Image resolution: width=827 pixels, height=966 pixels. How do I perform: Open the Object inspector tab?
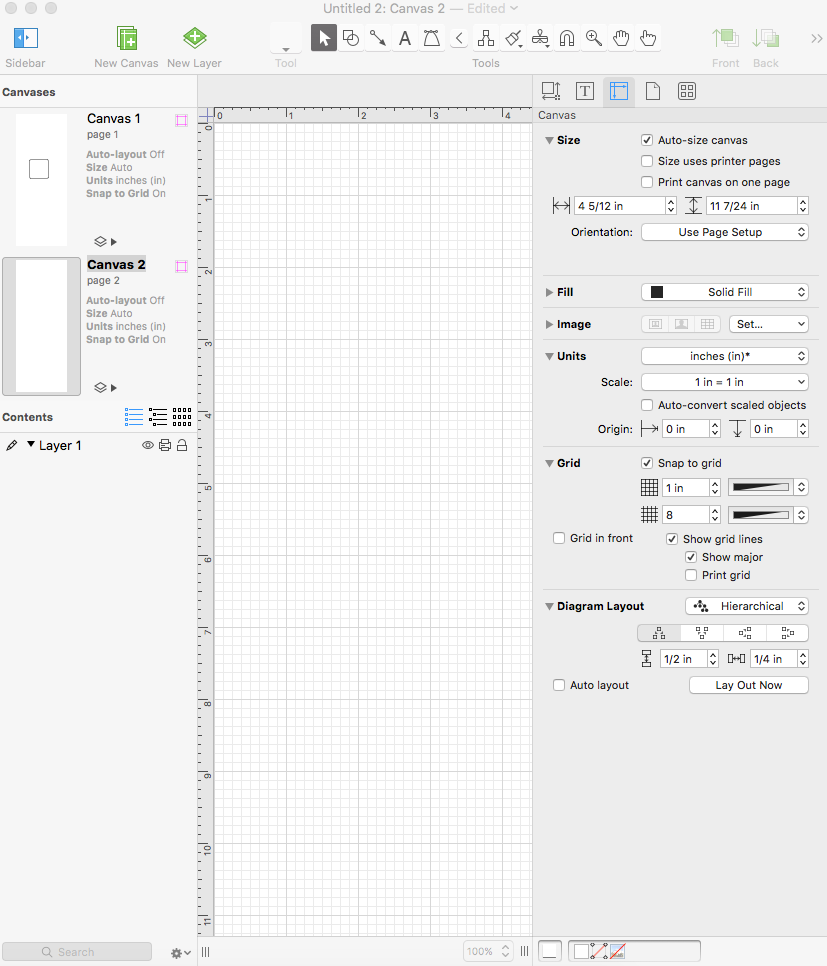click(x=551, y=91)
